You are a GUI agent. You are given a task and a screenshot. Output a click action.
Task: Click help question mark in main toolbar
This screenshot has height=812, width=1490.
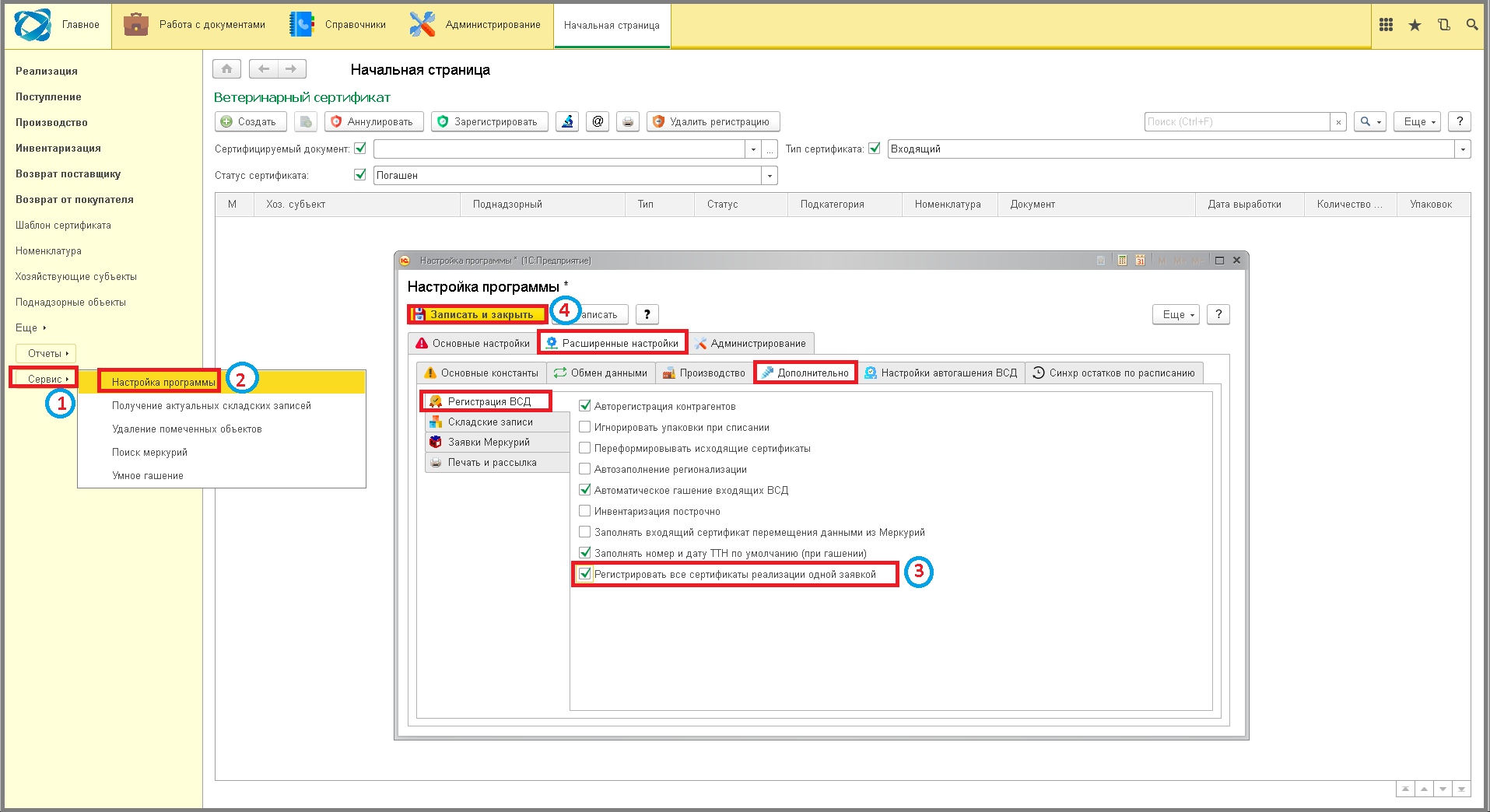point(1460,121)
